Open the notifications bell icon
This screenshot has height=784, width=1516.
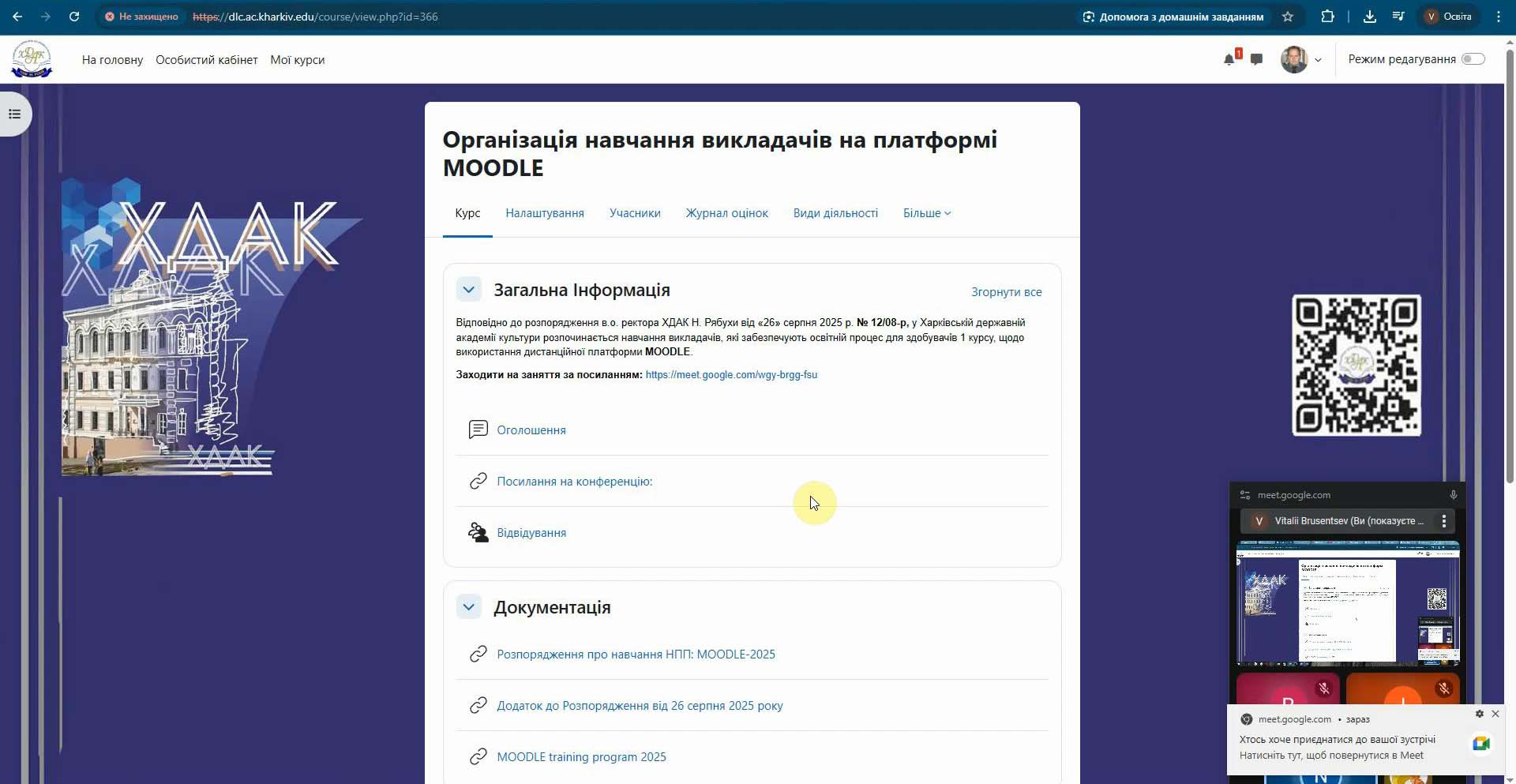[1229, 59]
